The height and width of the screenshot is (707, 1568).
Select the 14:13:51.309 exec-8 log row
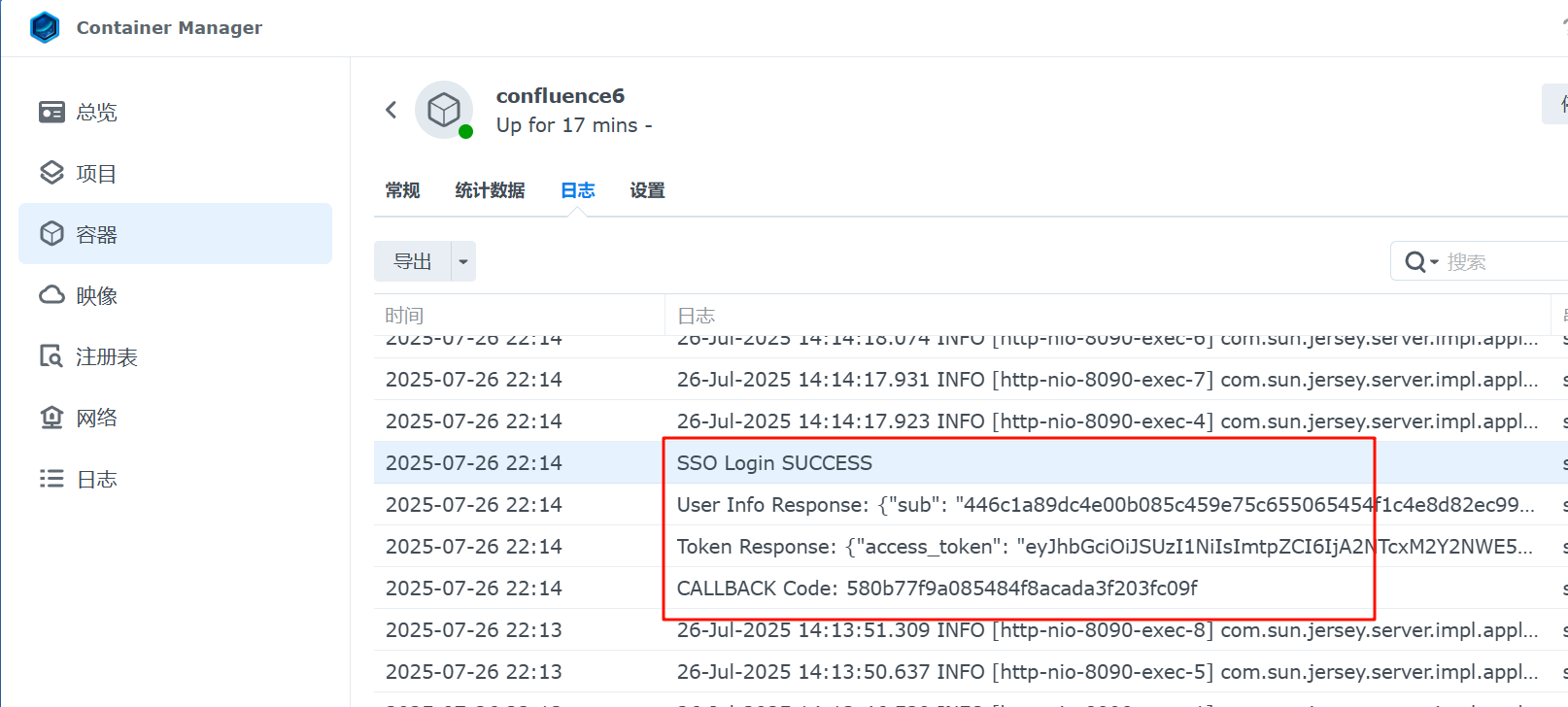click(971, 630)
